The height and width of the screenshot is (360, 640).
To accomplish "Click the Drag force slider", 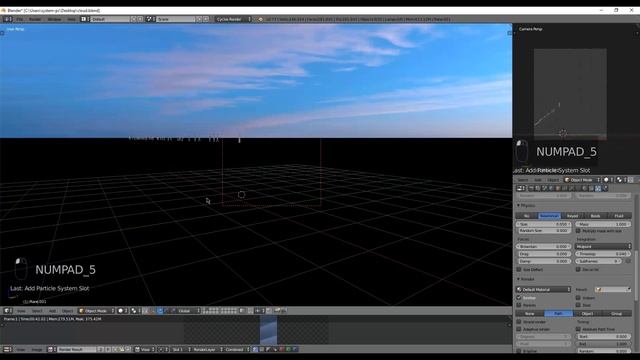I will (x=544, y=254).
